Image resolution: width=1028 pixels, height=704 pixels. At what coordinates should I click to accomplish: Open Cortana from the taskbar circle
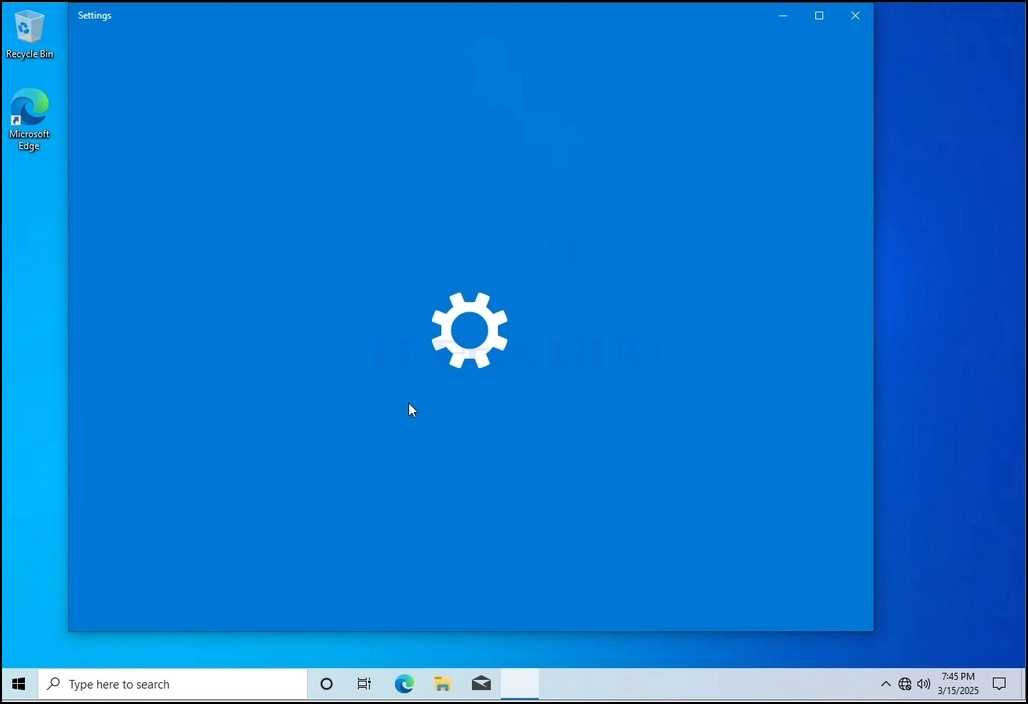coord(326,684)
